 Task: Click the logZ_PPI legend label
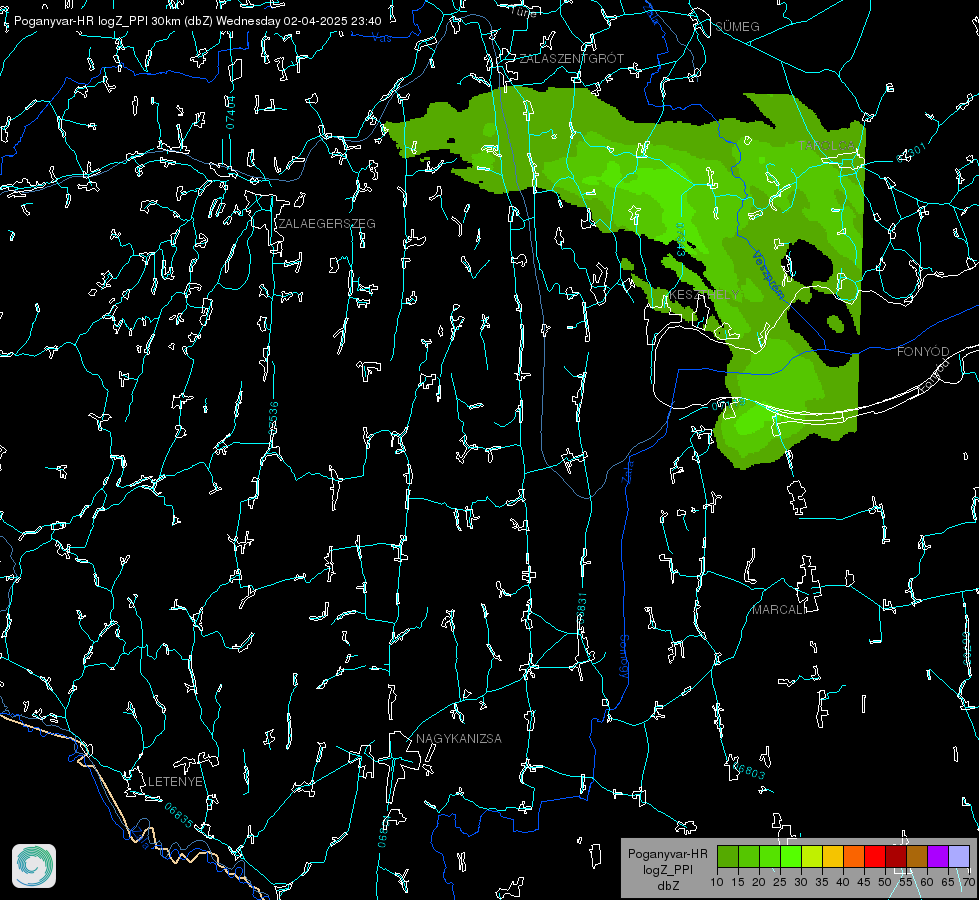(667, 869)
